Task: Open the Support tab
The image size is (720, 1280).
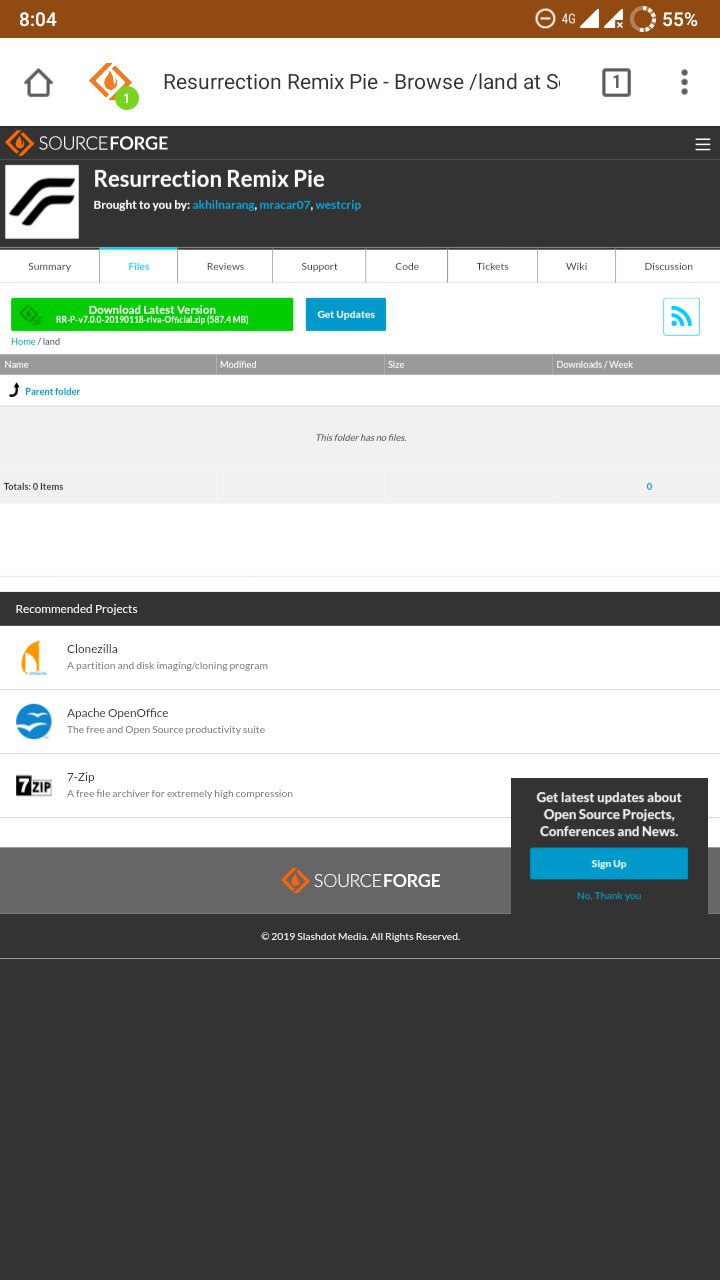Action: pyautogui.click(x=319, y=266)
